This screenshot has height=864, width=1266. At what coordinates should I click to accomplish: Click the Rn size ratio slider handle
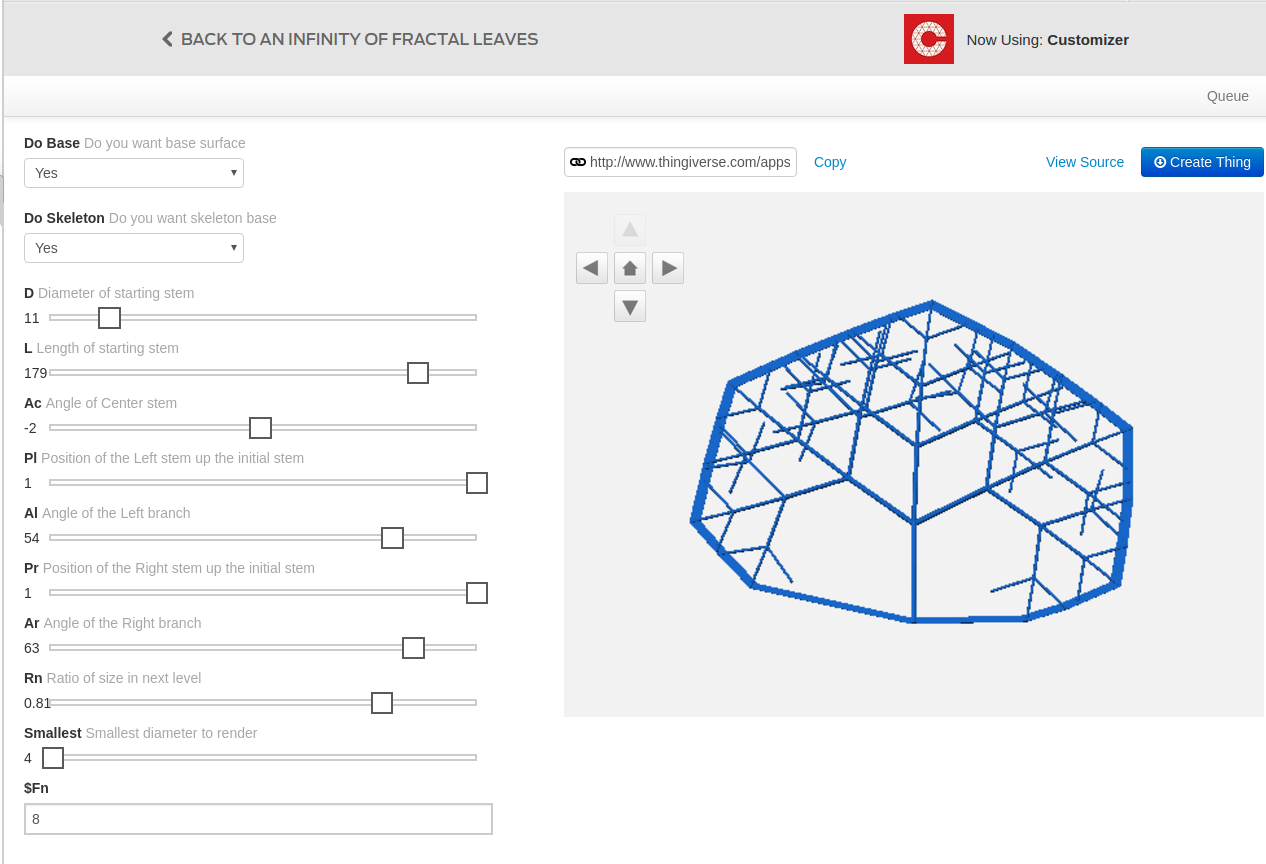coord(382,703)
